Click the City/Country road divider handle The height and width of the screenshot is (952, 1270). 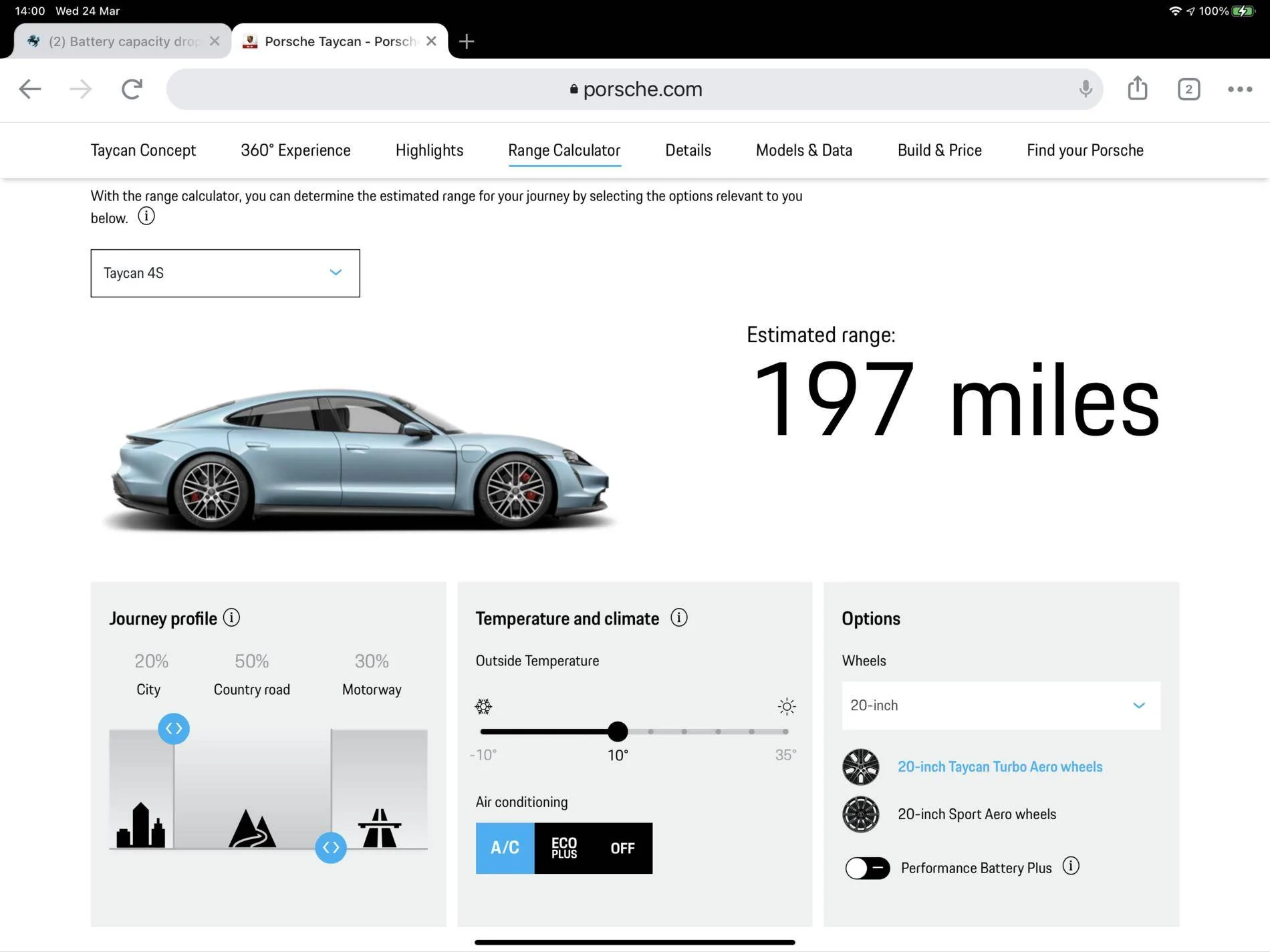click(x=174, y=728)
